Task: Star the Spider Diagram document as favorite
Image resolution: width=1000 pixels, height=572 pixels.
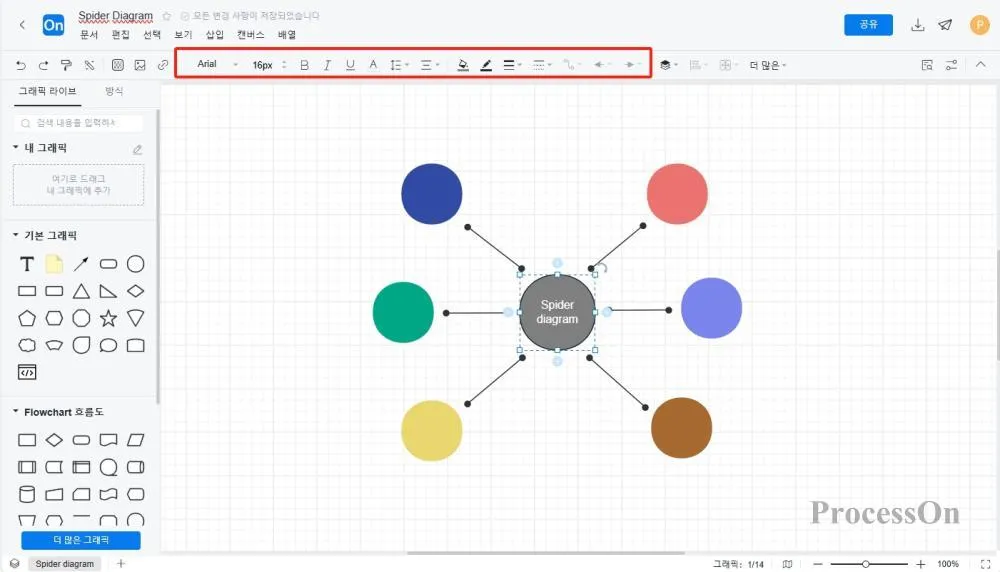Action: tap(166, 16)
